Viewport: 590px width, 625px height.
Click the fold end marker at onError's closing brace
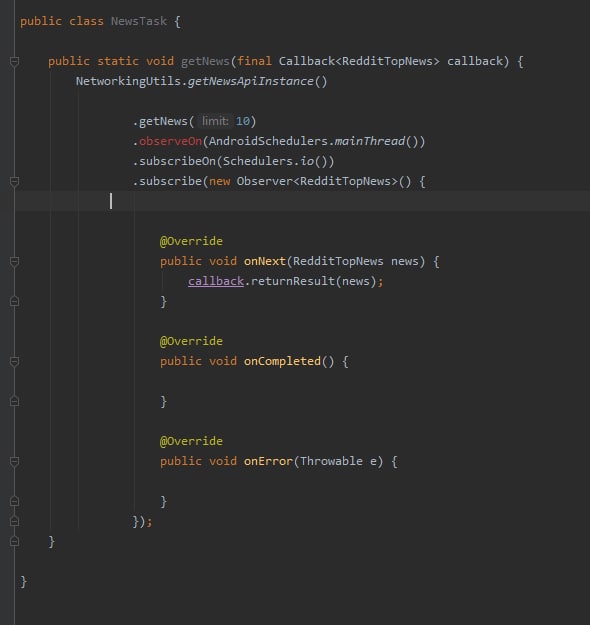14,501
